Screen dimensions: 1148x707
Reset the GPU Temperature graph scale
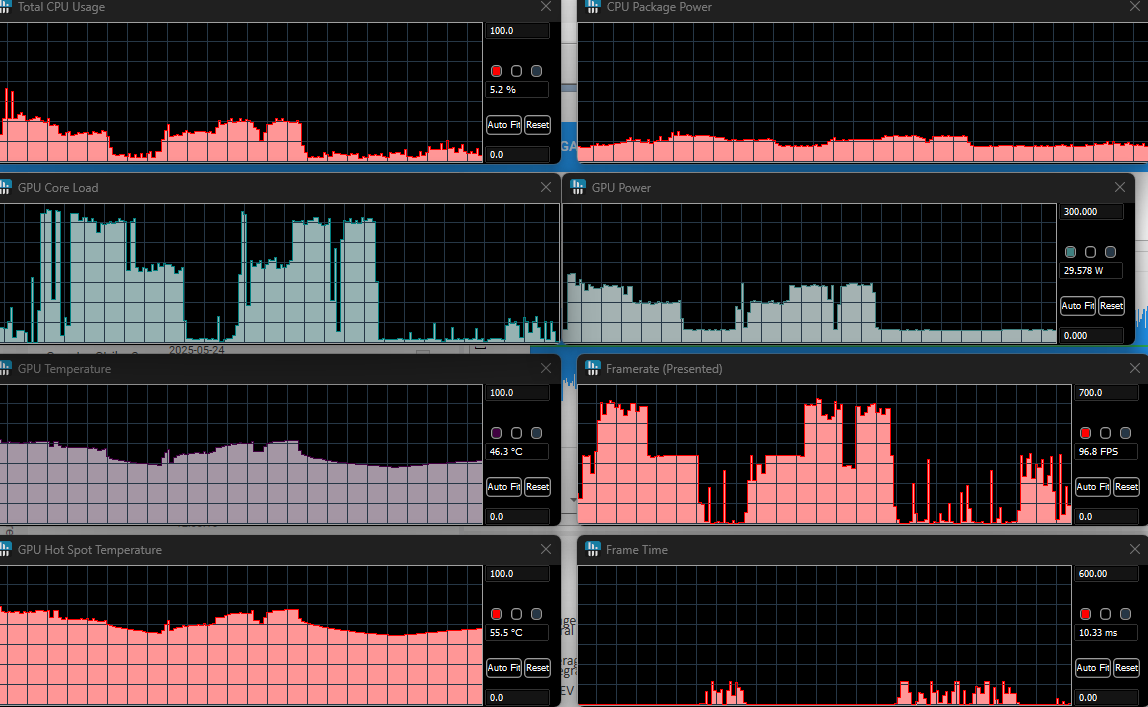tap(537, 487)
